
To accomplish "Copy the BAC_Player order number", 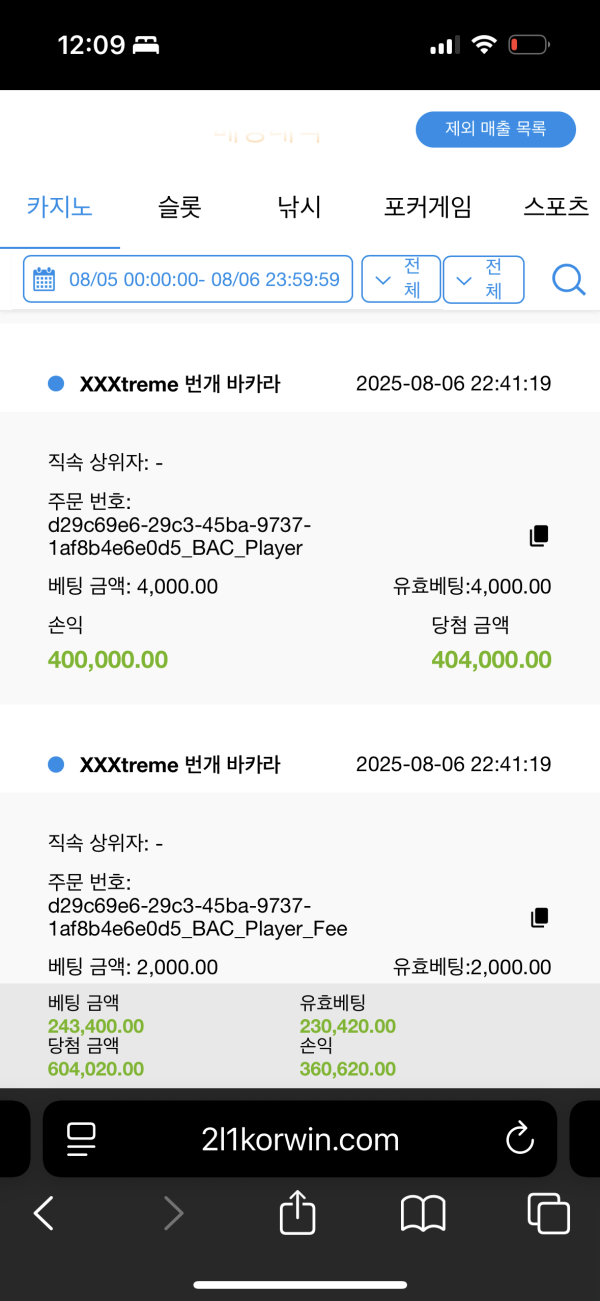I will point(539,536).
